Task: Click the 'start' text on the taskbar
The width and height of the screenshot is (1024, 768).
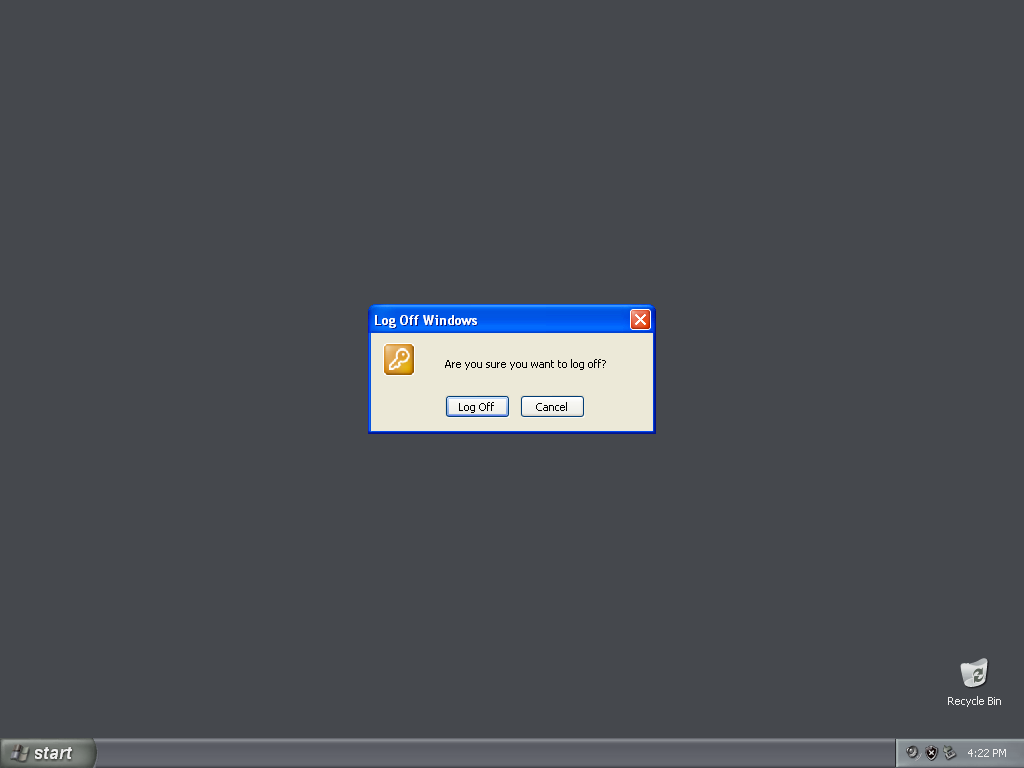Action: pos(53,753)
